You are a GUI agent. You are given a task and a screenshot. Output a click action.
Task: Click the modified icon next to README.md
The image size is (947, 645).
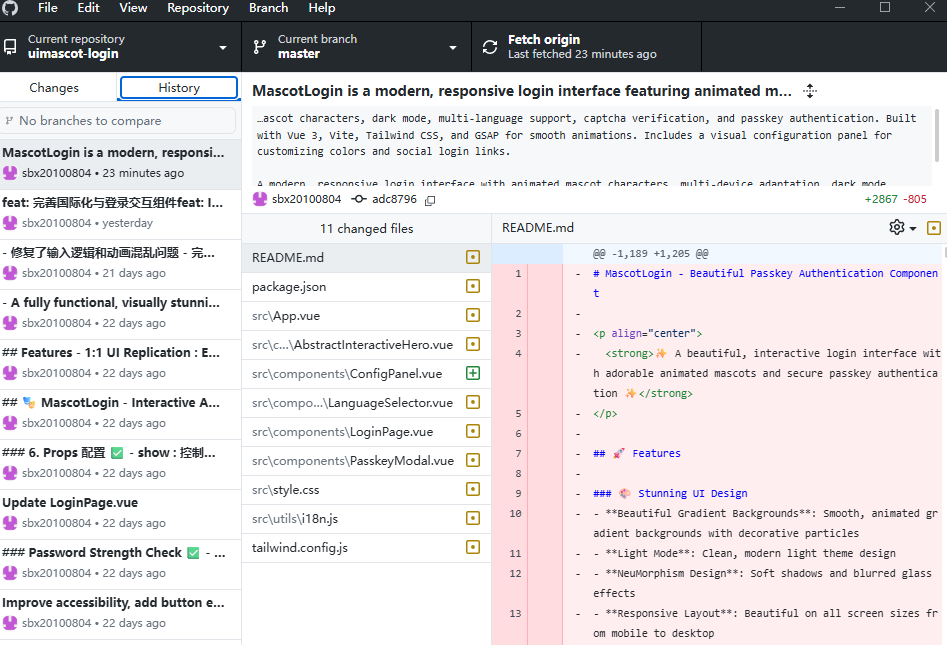pyautogui.click(x=473, y=257)
